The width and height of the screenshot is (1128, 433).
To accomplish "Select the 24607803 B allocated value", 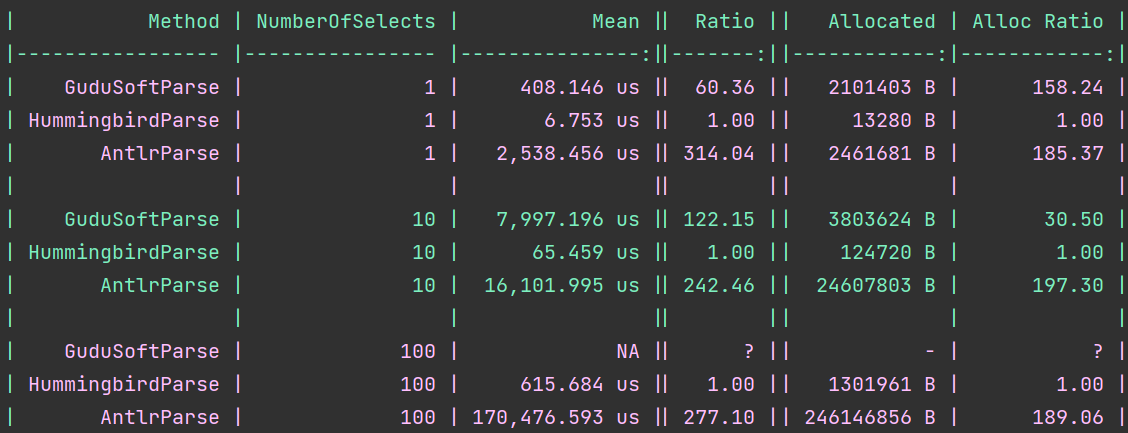I will [x=875, y=285].
